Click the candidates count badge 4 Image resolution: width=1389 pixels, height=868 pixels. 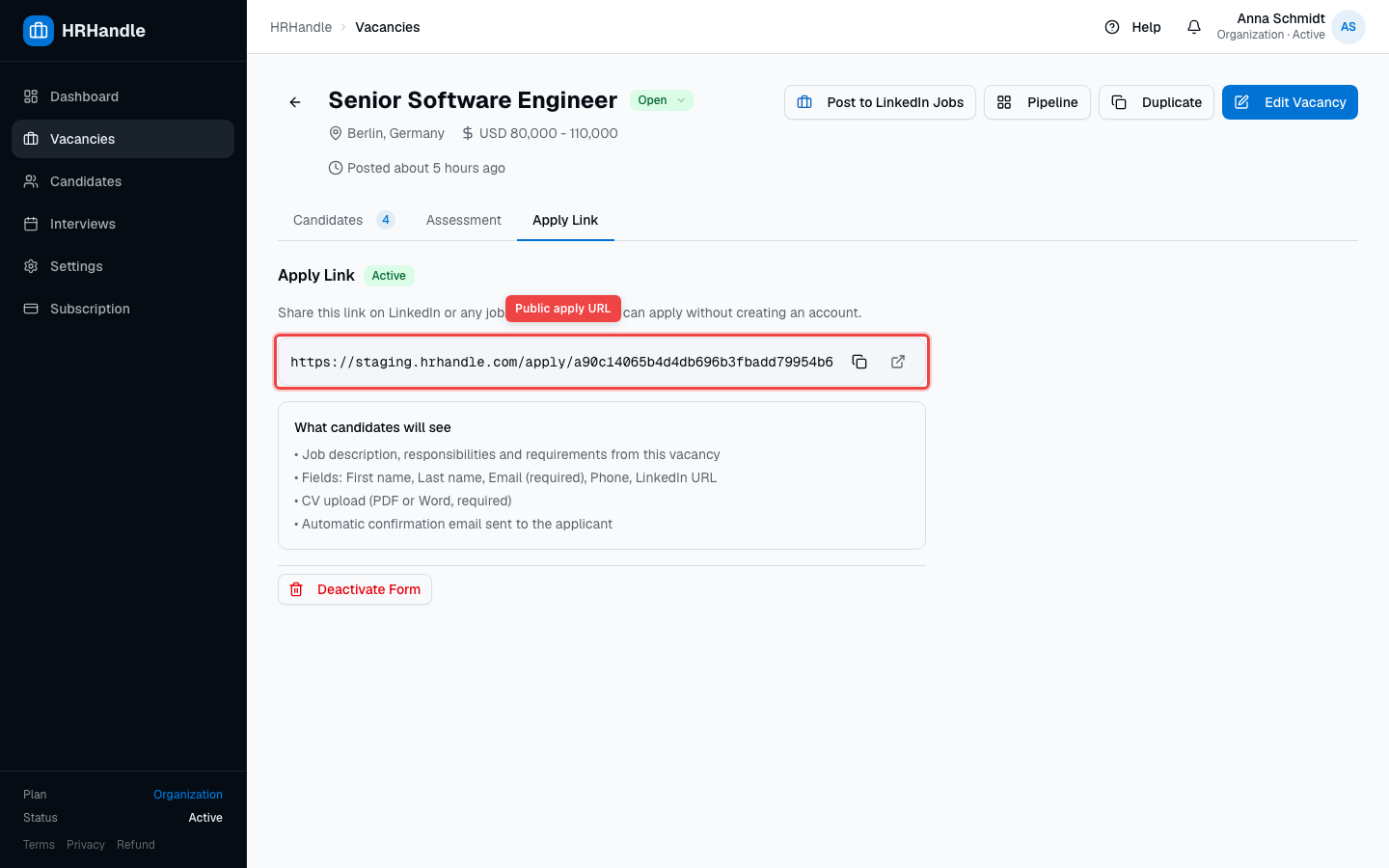(386, 220)
